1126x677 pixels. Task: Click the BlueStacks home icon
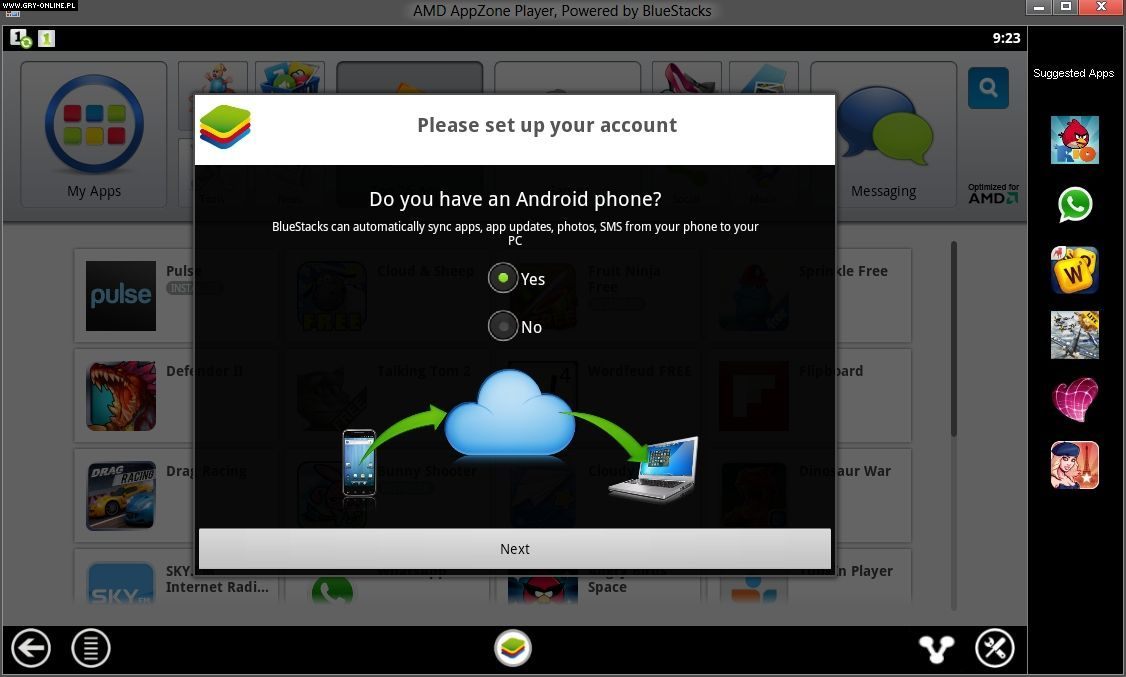click(513, 649)
